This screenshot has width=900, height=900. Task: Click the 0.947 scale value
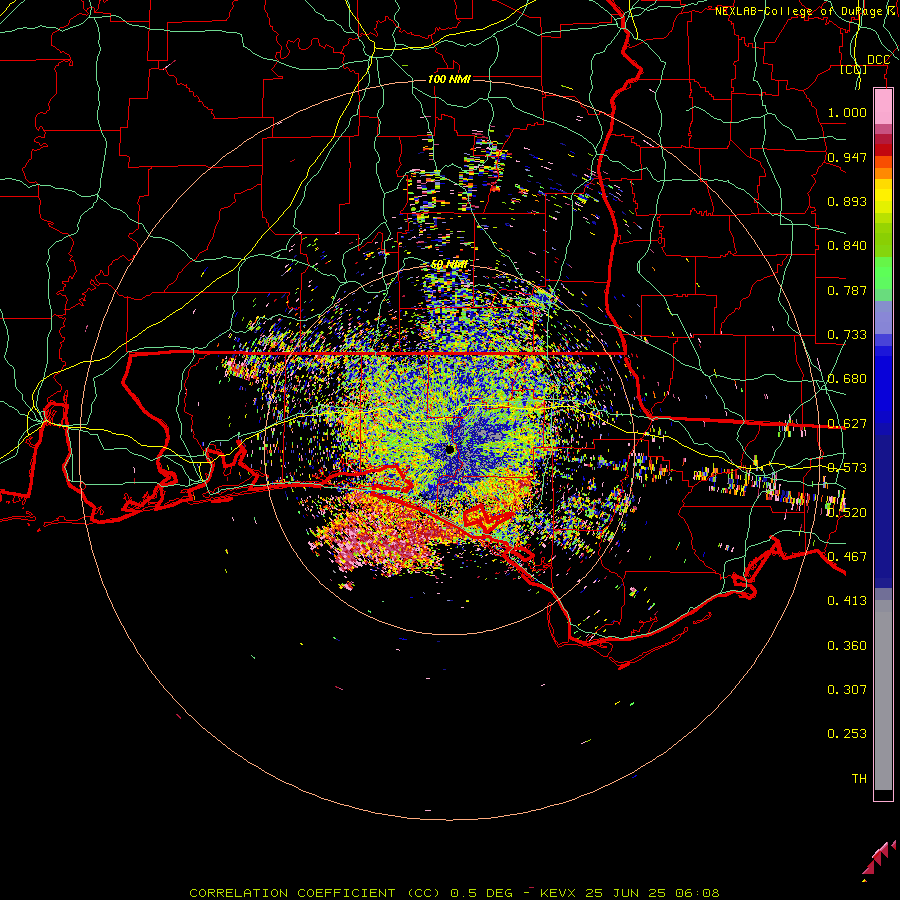point(847,157)
